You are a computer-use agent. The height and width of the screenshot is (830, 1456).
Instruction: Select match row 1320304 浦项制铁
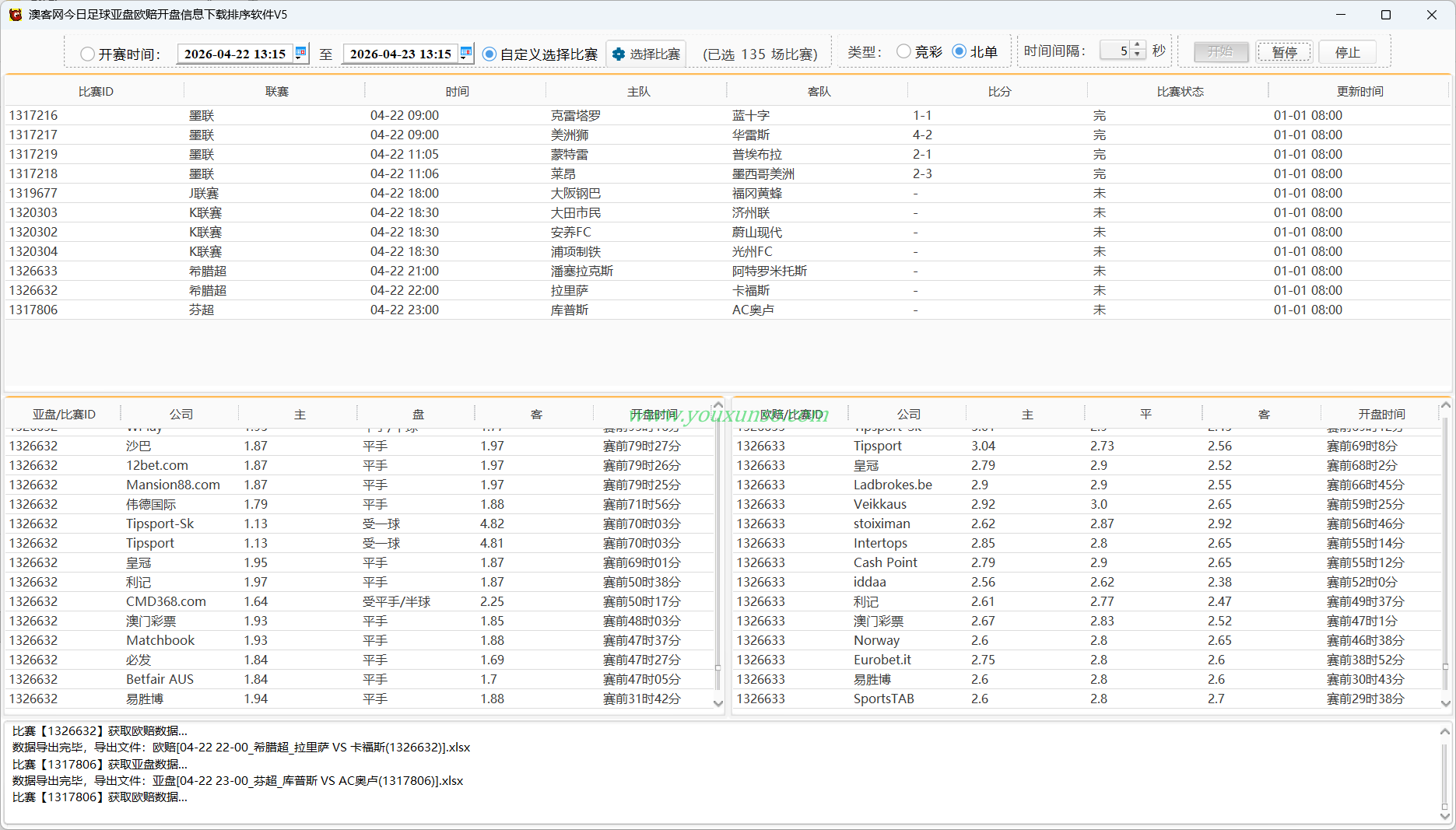728,251
